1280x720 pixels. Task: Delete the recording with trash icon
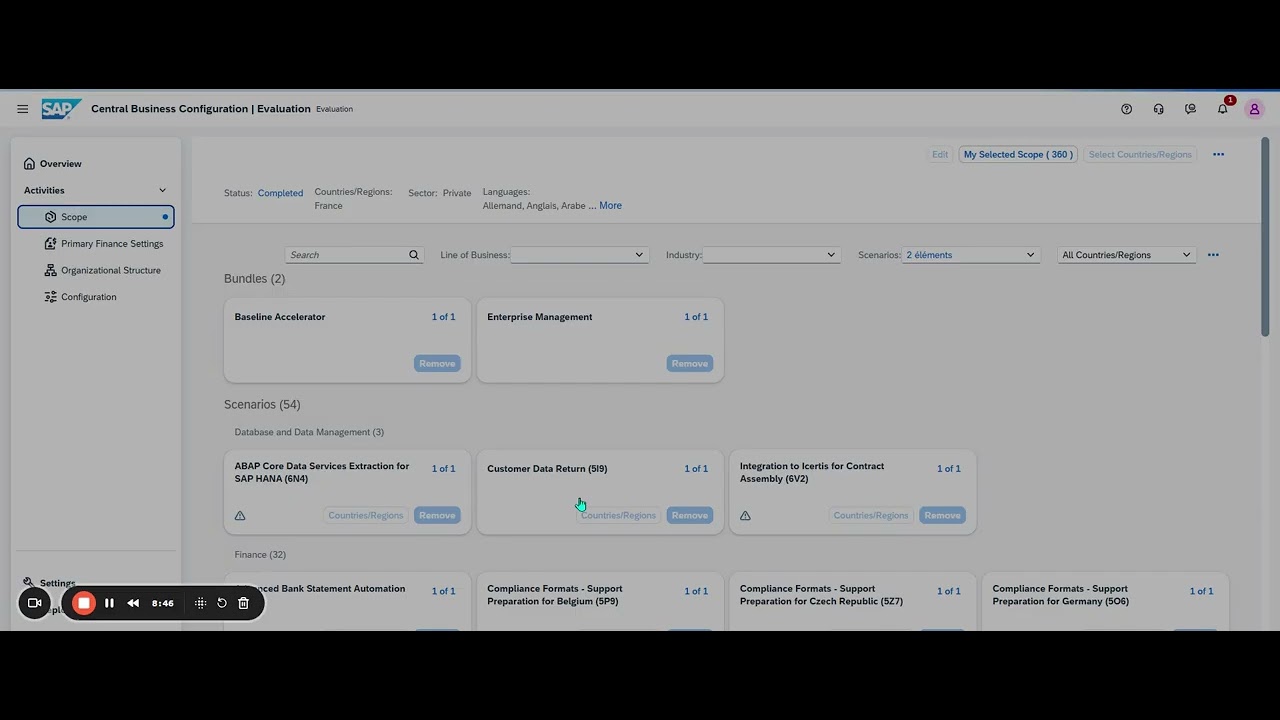pyautogui.click(x=243, y=603)
